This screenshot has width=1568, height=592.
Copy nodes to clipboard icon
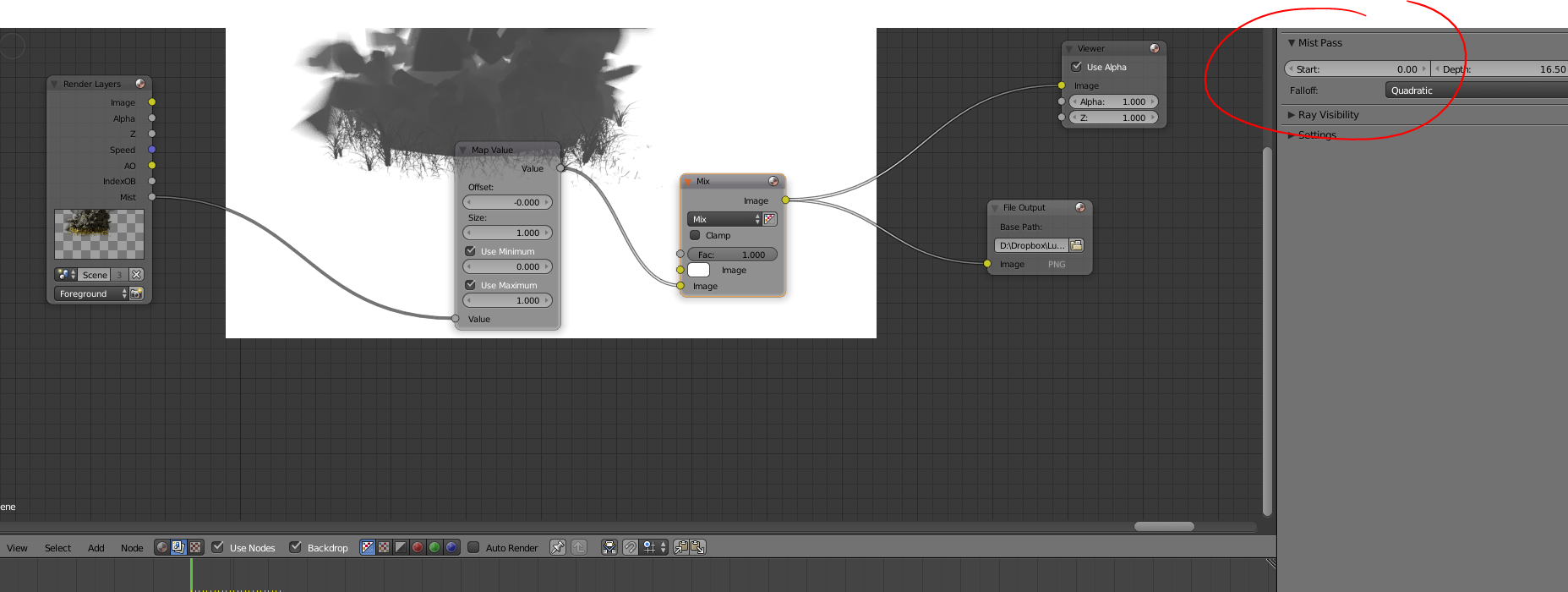tap(681, 547)
